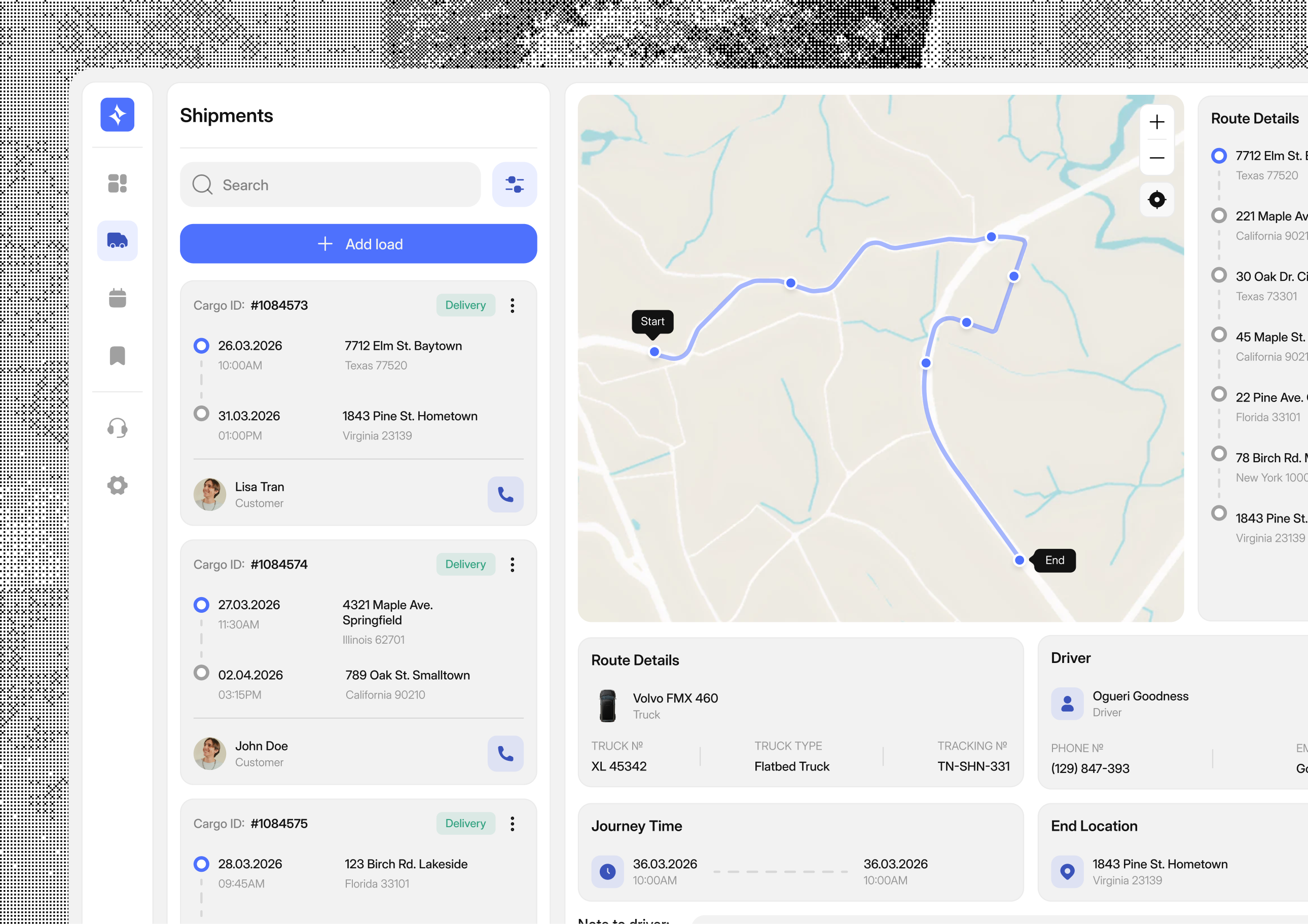Viewport: 1308px width, 924px height.
Task: Open headset support icon in sidebar
Action: tap(117, 428)
